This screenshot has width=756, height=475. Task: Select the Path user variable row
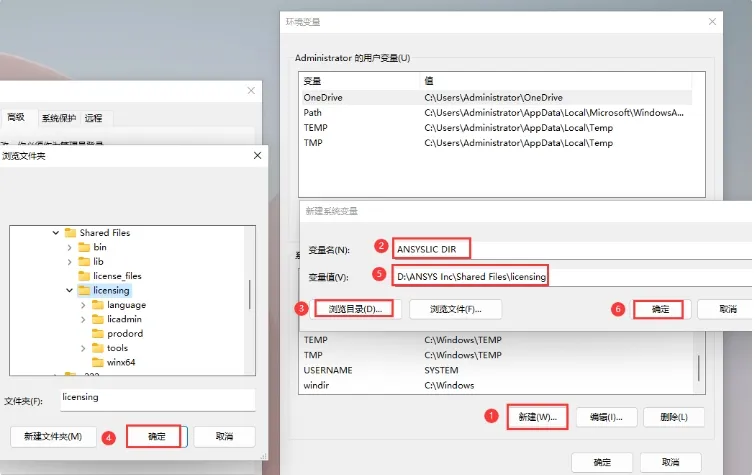click(497, 113)
